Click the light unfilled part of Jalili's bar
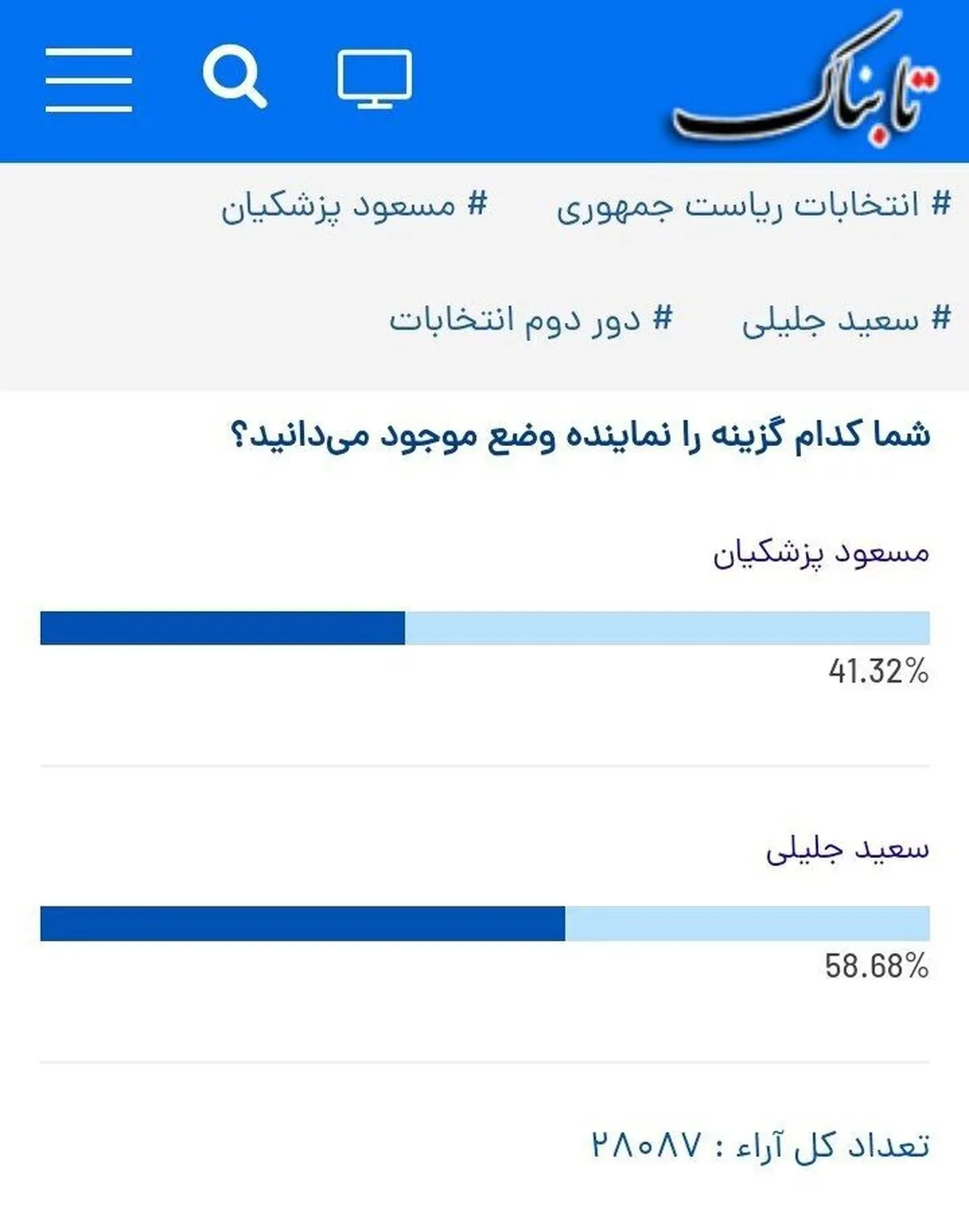This screenshot has width=969, height=1232. (x=748, y=923)
